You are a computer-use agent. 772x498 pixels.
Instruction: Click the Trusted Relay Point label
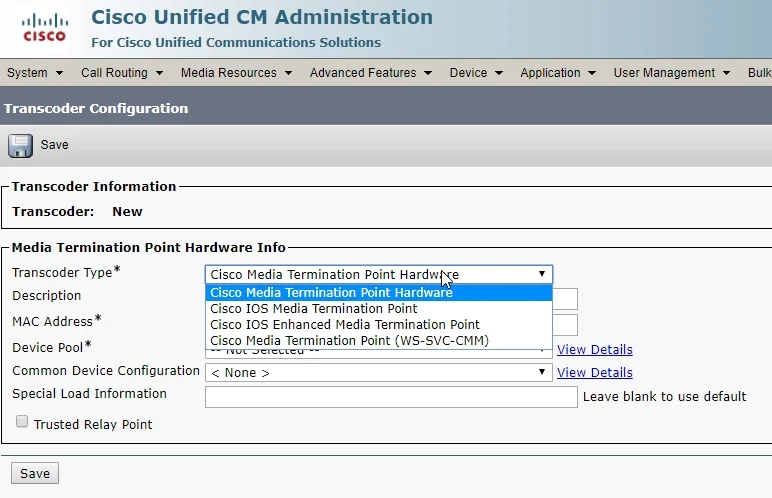(93, 425)
